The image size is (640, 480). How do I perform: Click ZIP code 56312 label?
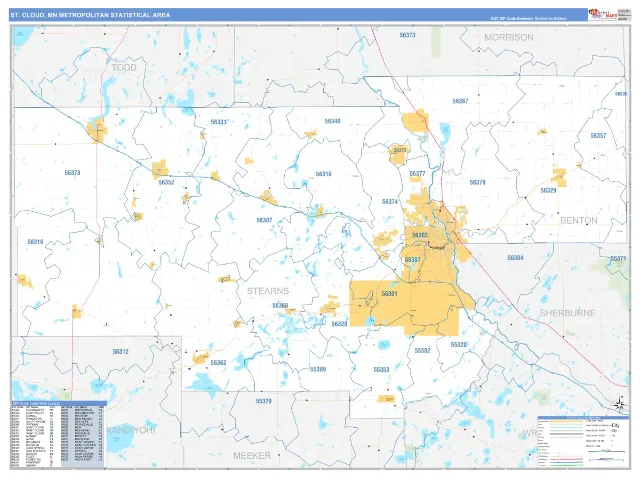coord(120,352)
